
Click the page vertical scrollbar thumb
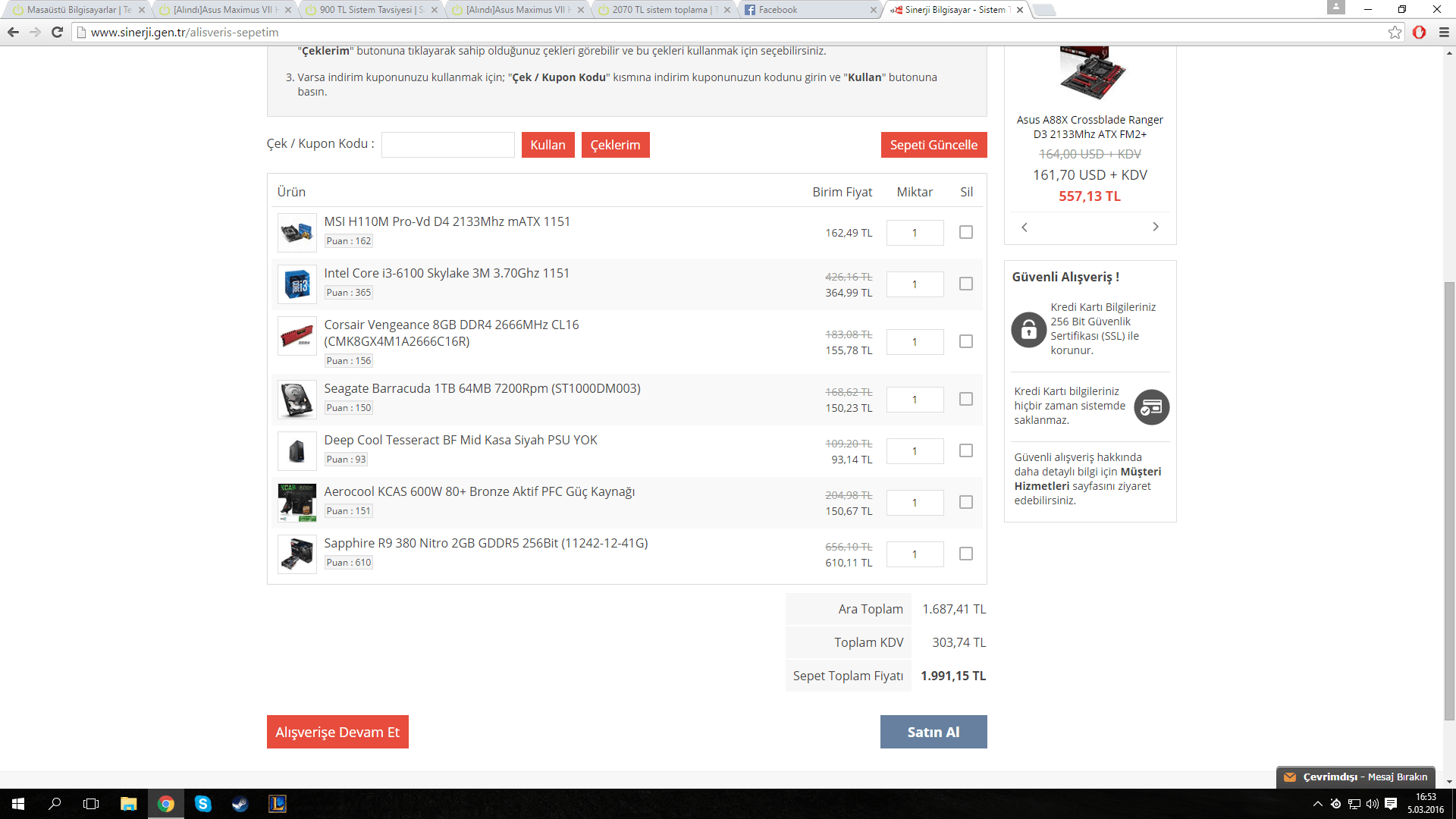[1449, 500]
